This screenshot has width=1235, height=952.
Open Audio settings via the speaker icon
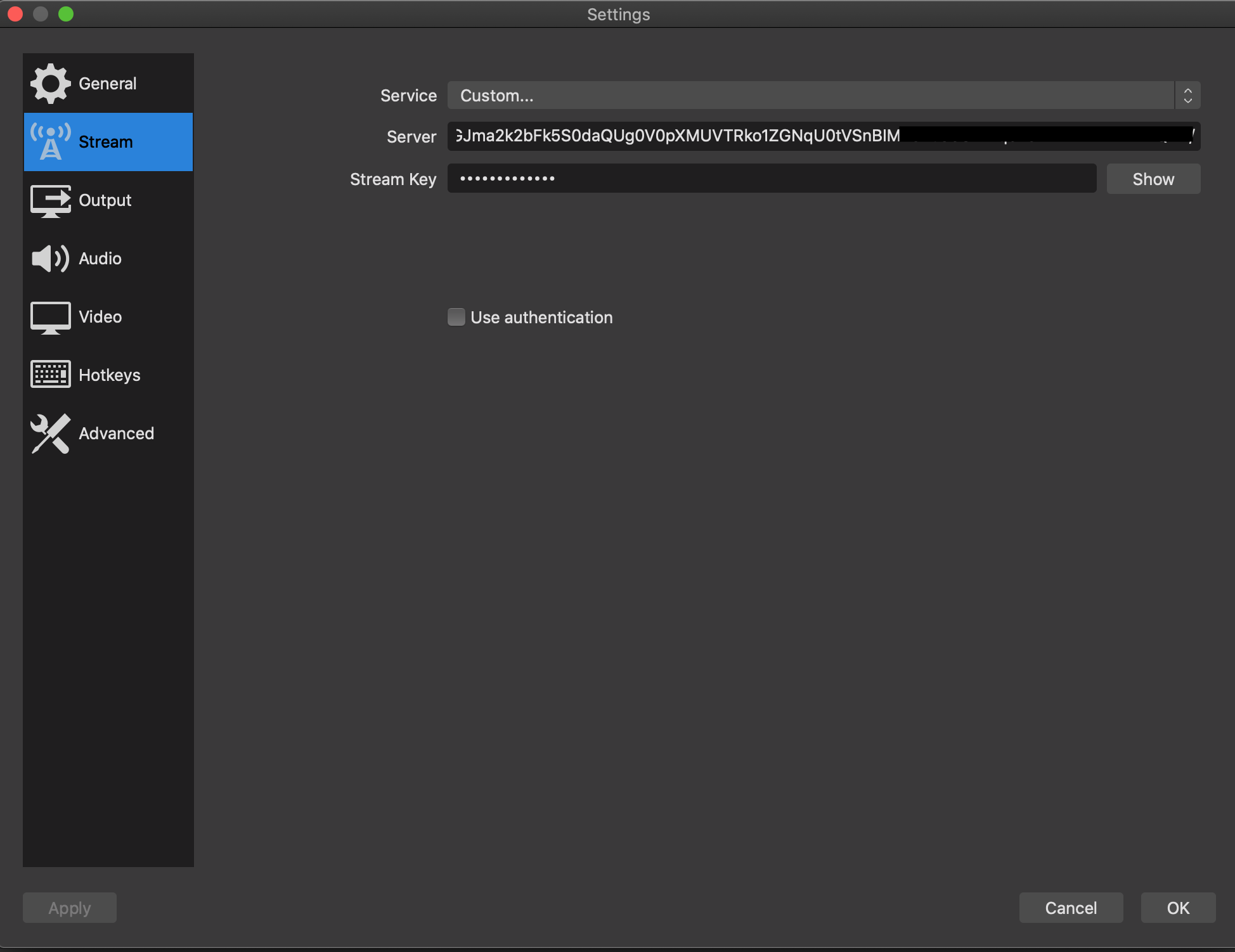(51, 259)
